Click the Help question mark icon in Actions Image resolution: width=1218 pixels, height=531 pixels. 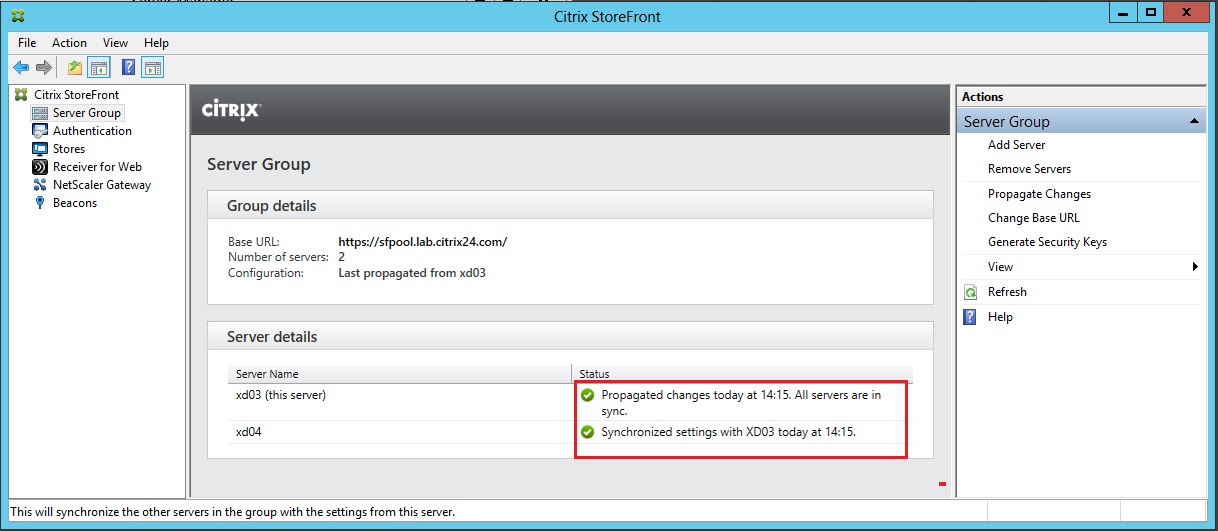[970, 317]
